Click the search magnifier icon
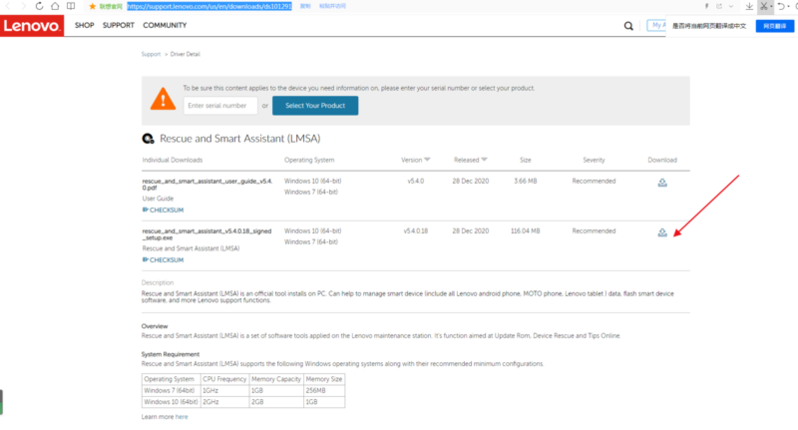This screenshot has width=798, height=430. pyautogui.click(x=627, y=26)
